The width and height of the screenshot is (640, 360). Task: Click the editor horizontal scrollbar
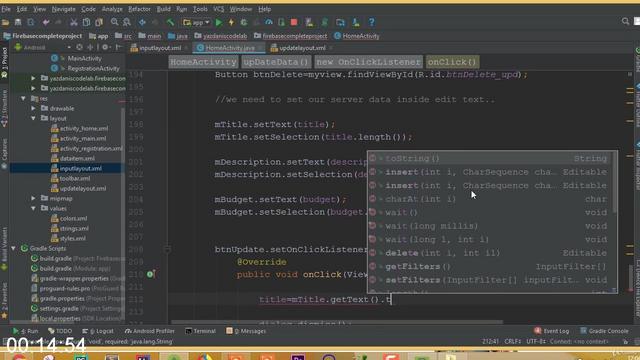337,322
